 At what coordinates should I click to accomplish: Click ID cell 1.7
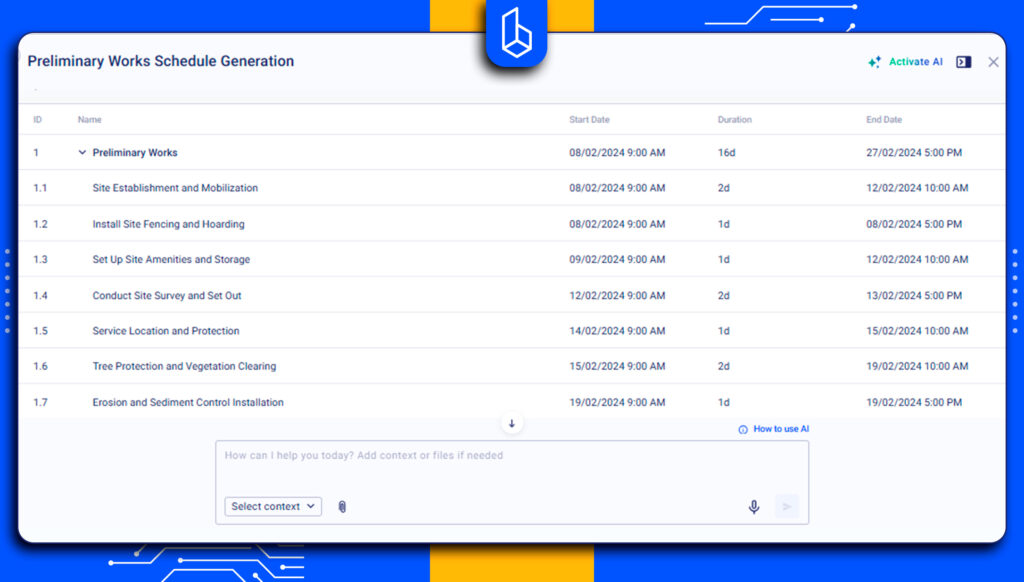click(40, 402)
